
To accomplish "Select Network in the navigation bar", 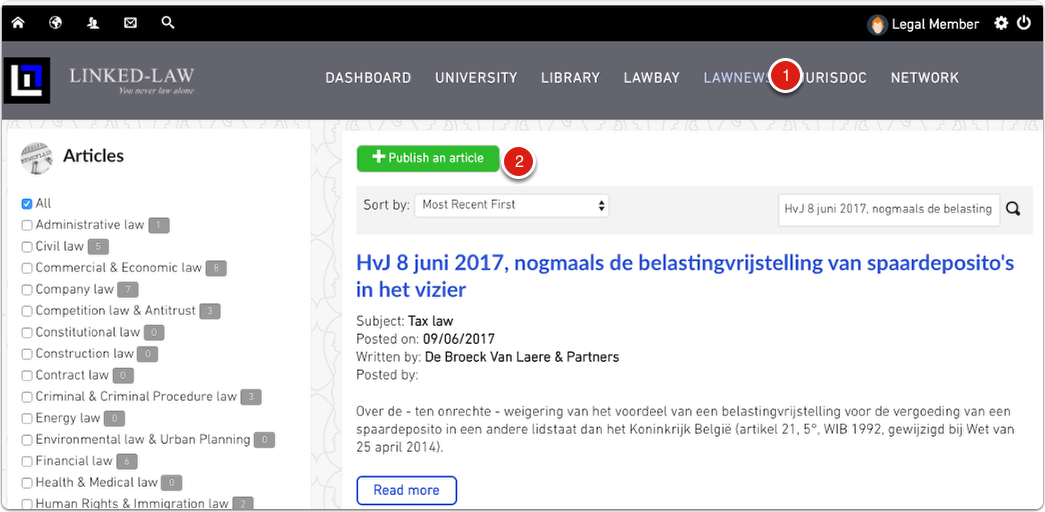I will [924, 78].
